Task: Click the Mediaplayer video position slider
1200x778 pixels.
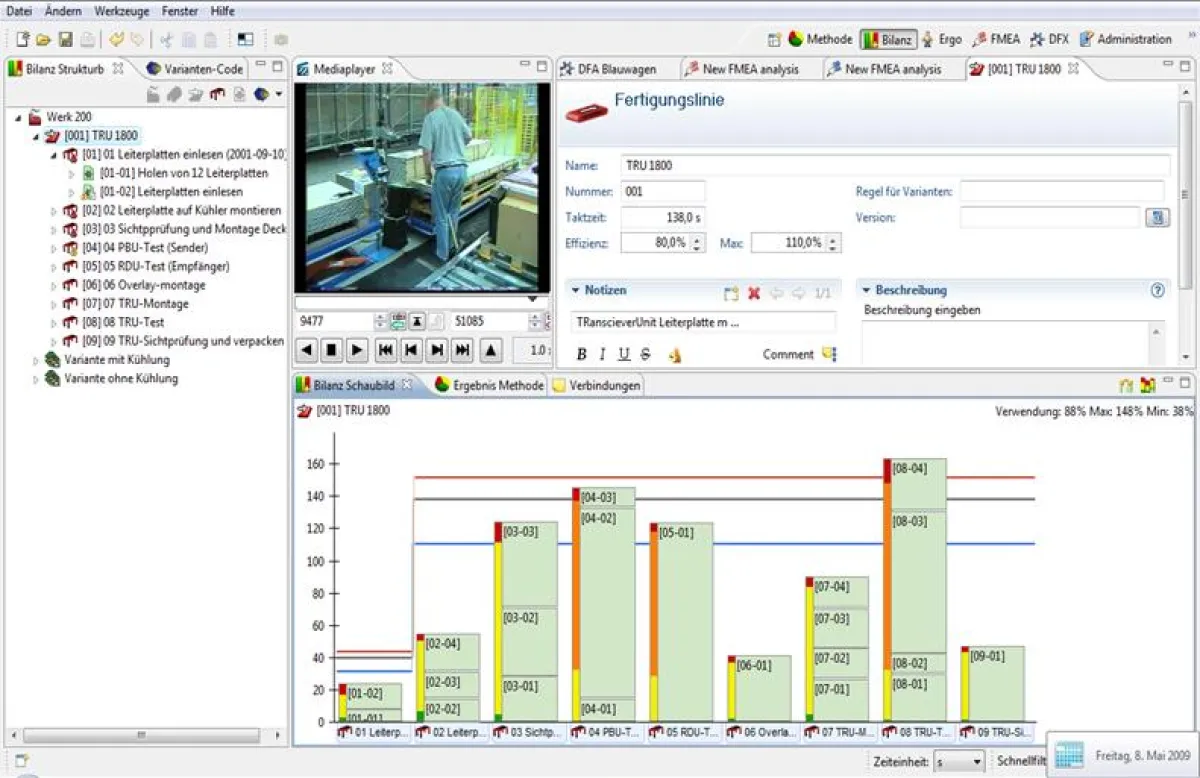Action: (x=422, y=299)
